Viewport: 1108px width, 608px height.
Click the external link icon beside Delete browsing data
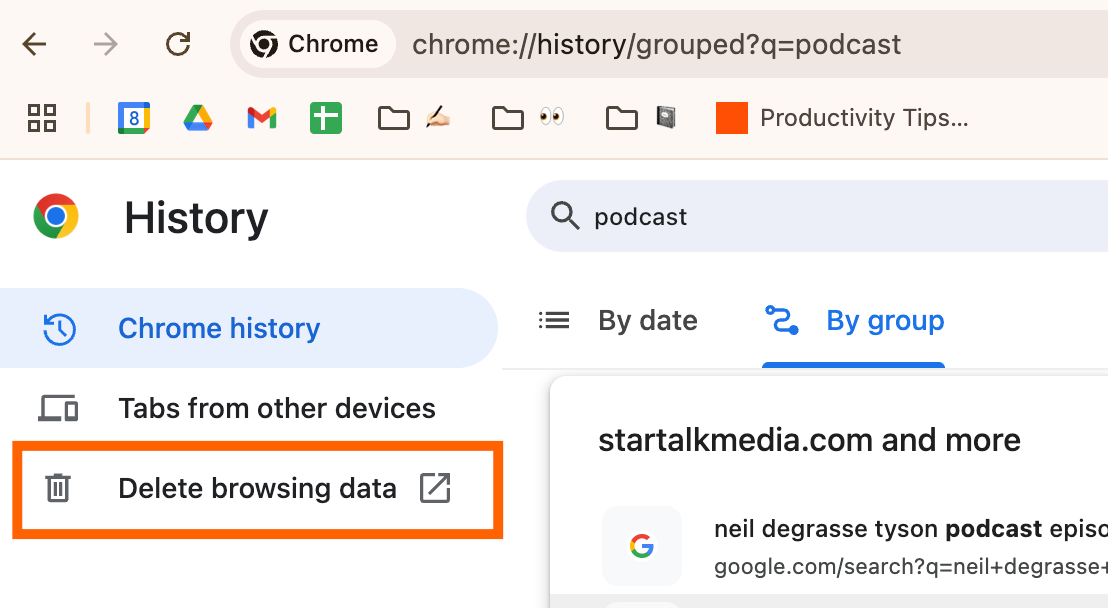pos(435,489)
